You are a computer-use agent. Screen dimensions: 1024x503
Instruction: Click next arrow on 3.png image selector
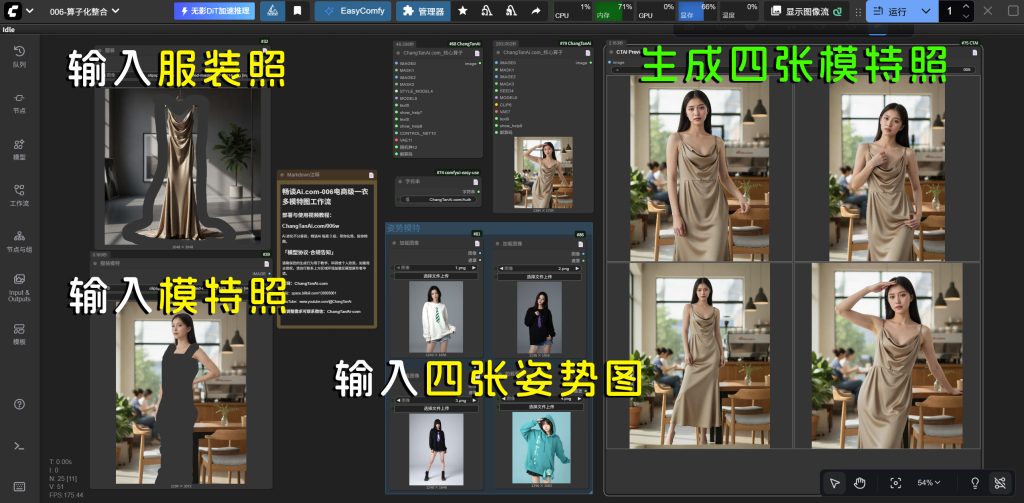(x=475, y=400)
